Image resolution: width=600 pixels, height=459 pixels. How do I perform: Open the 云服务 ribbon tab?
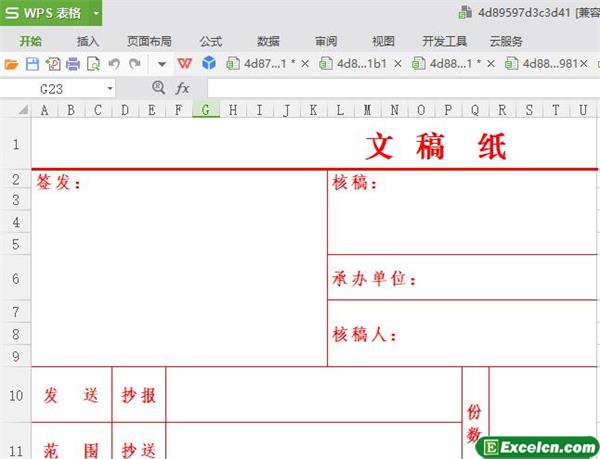(506, 41)
